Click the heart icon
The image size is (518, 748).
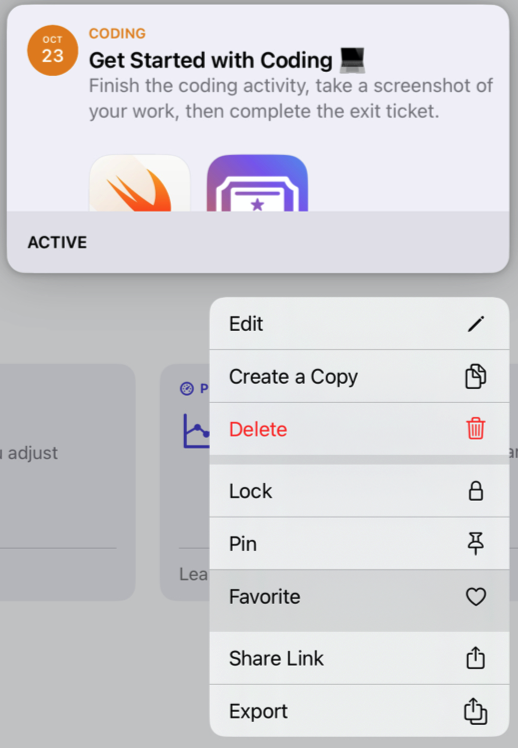pos(476,596)
